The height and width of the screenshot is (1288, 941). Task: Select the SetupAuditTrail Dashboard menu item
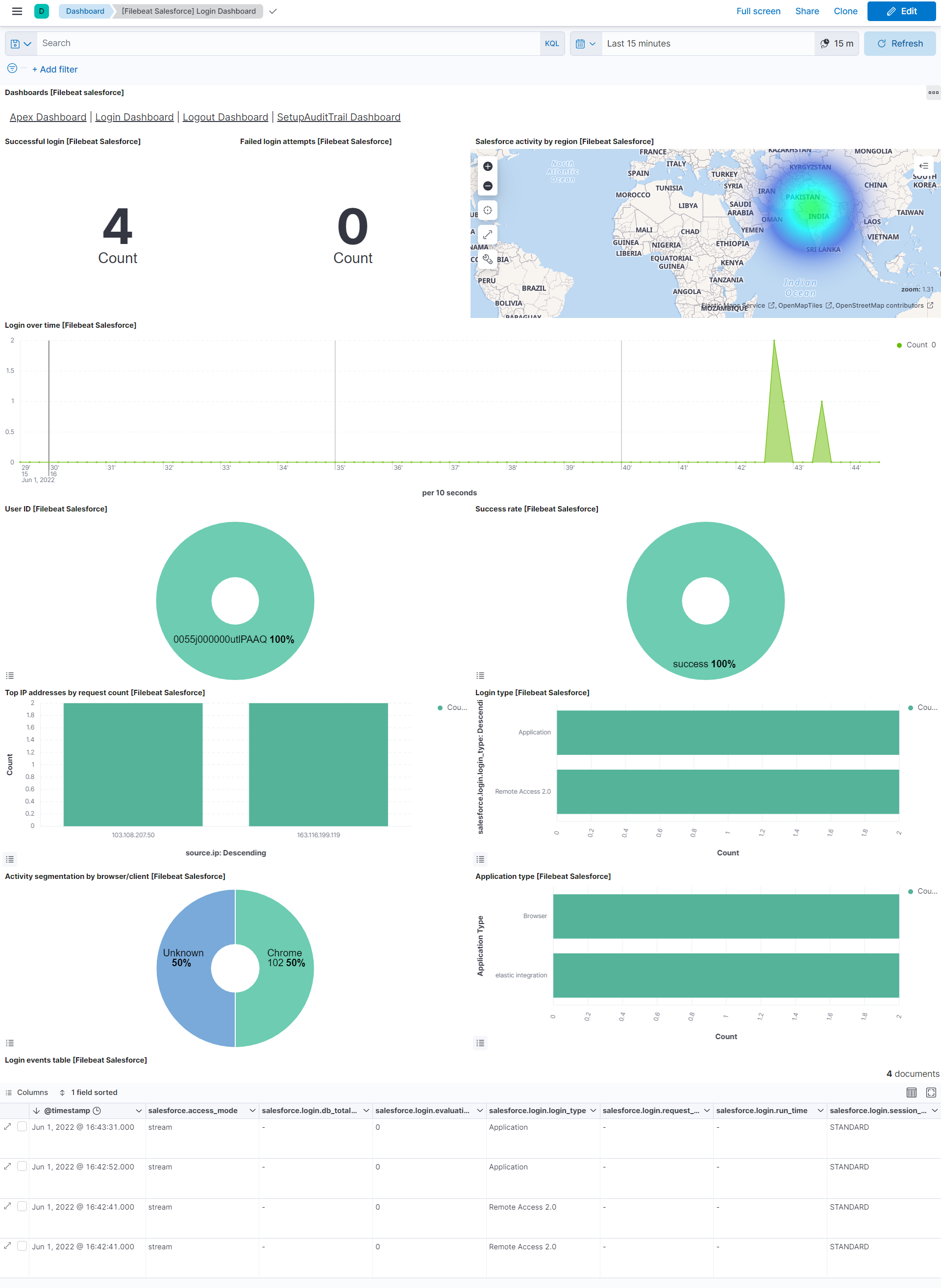(338, 117)
